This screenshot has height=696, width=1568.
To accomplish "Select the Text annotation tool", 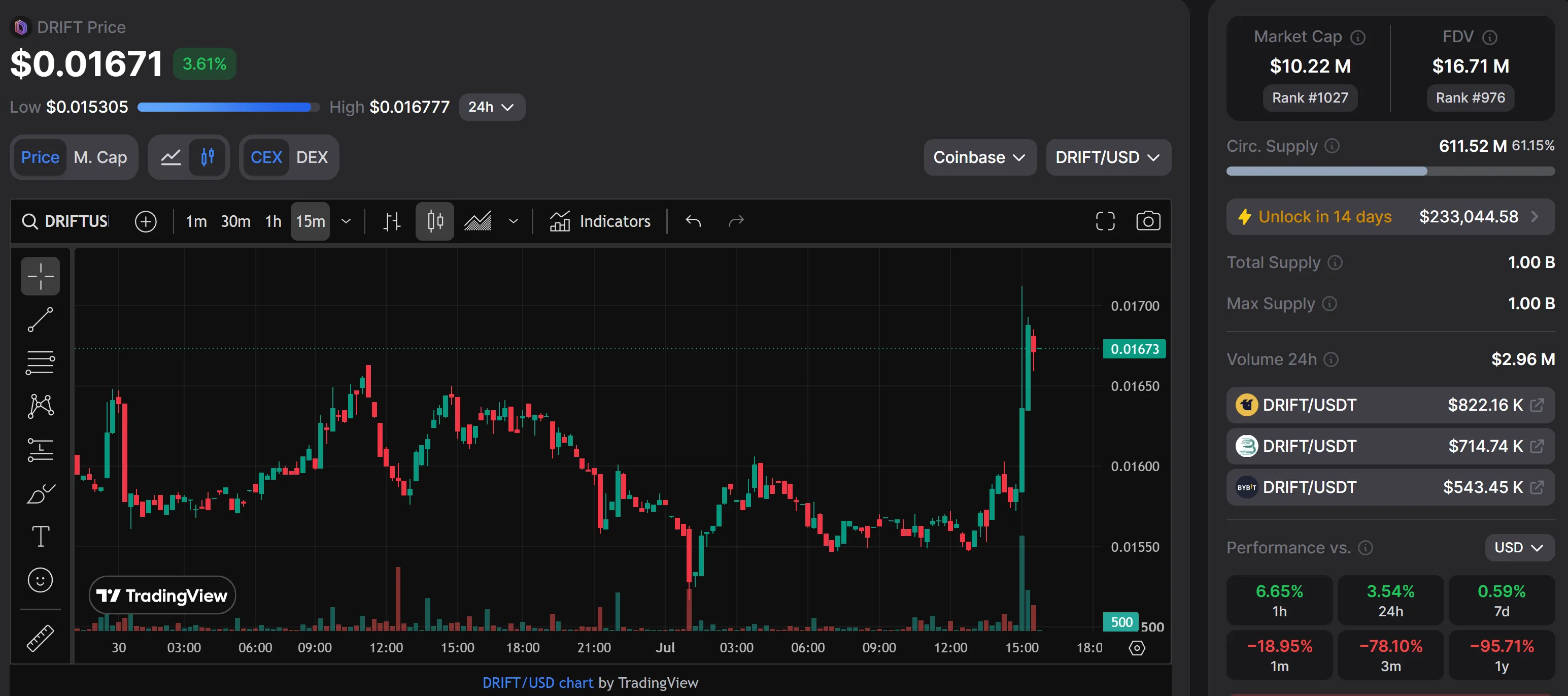I will point(40,537).
